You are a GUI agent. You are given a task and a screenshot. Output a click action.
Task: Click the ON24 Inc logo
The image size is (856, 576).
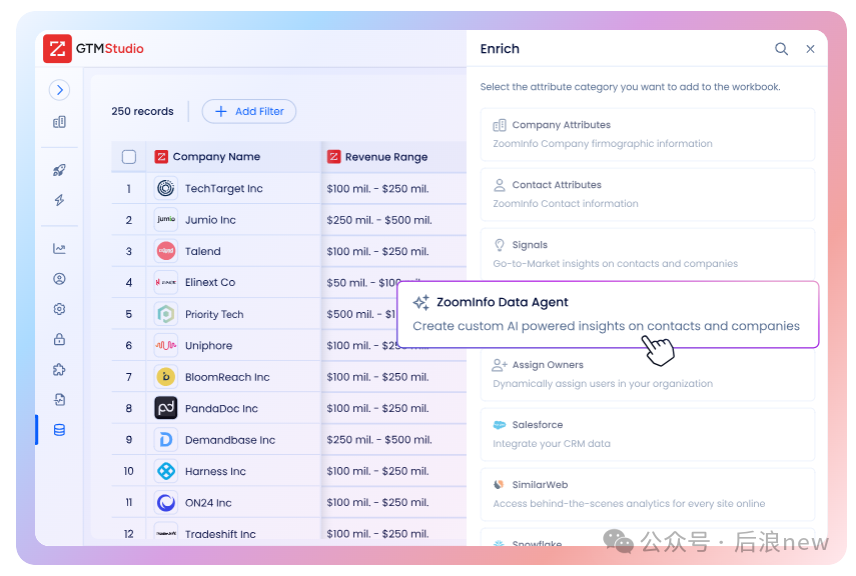point(166,502)
